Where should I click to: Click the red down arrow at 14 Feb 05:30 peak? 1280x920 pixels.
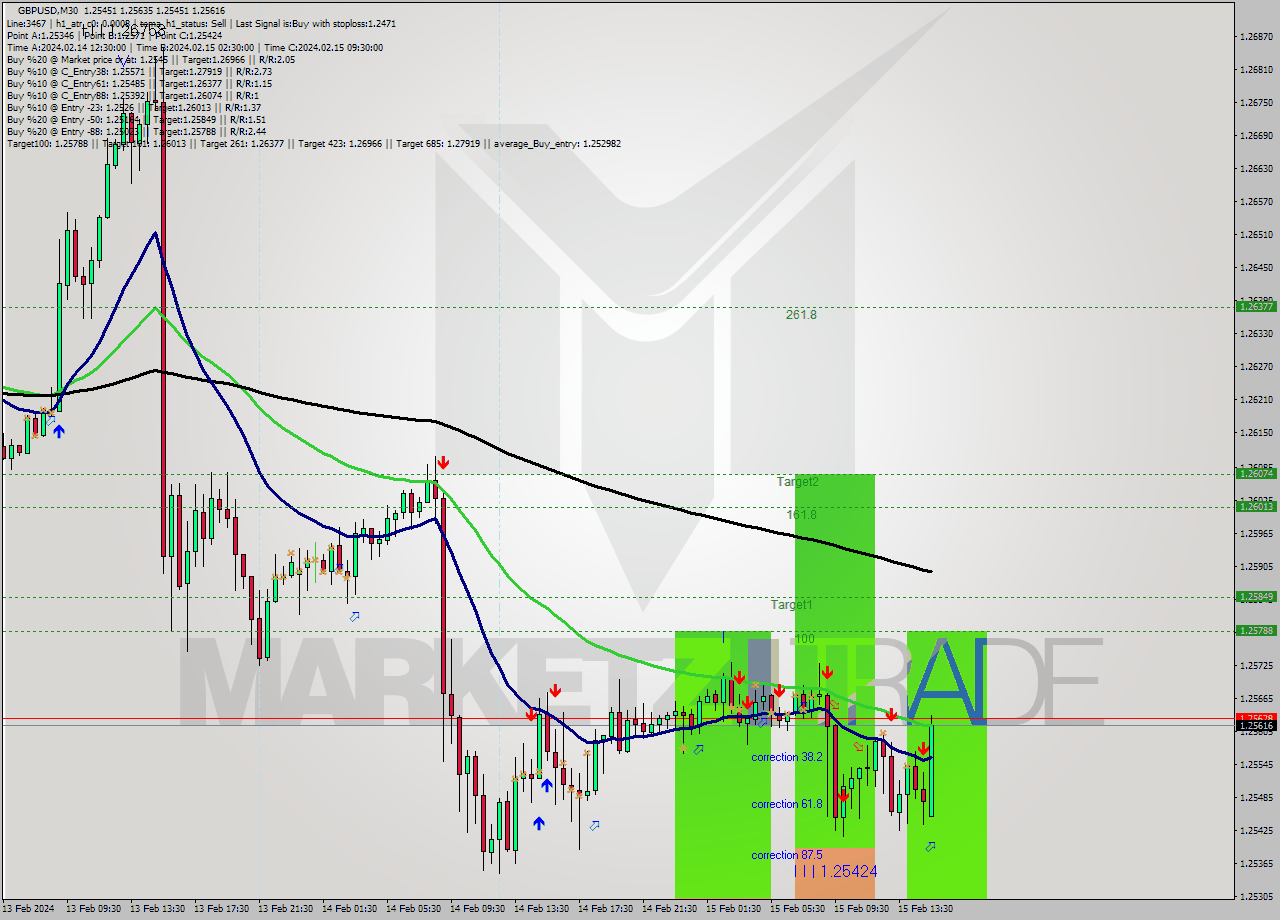tap(442, 462)
